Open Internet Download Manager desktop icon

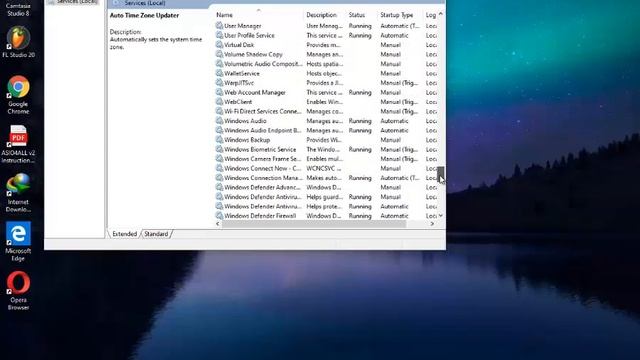pos(18,193)
